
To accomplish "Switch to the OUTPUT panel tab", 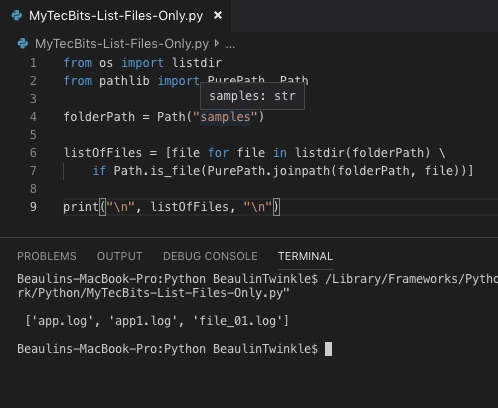I will tap(119, 256).
